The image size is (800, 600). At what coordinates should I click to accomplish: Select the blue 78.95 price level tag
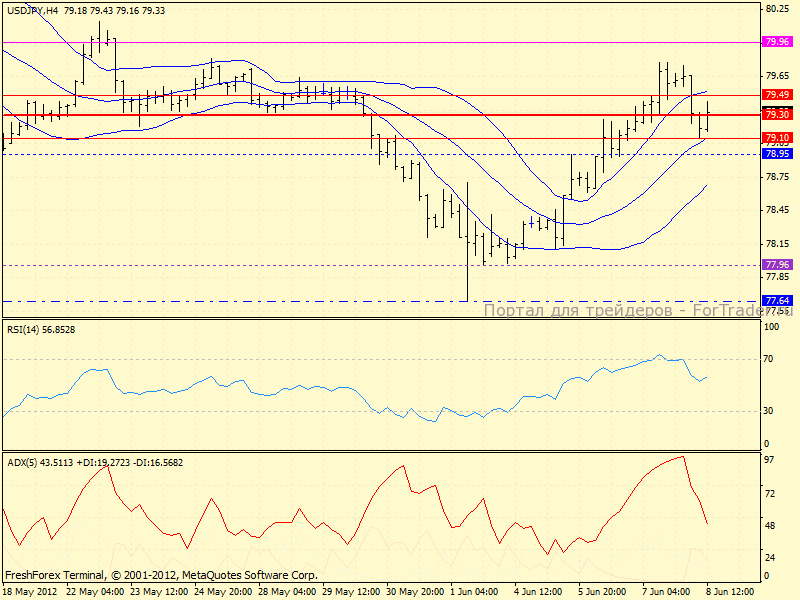point(777,154)
